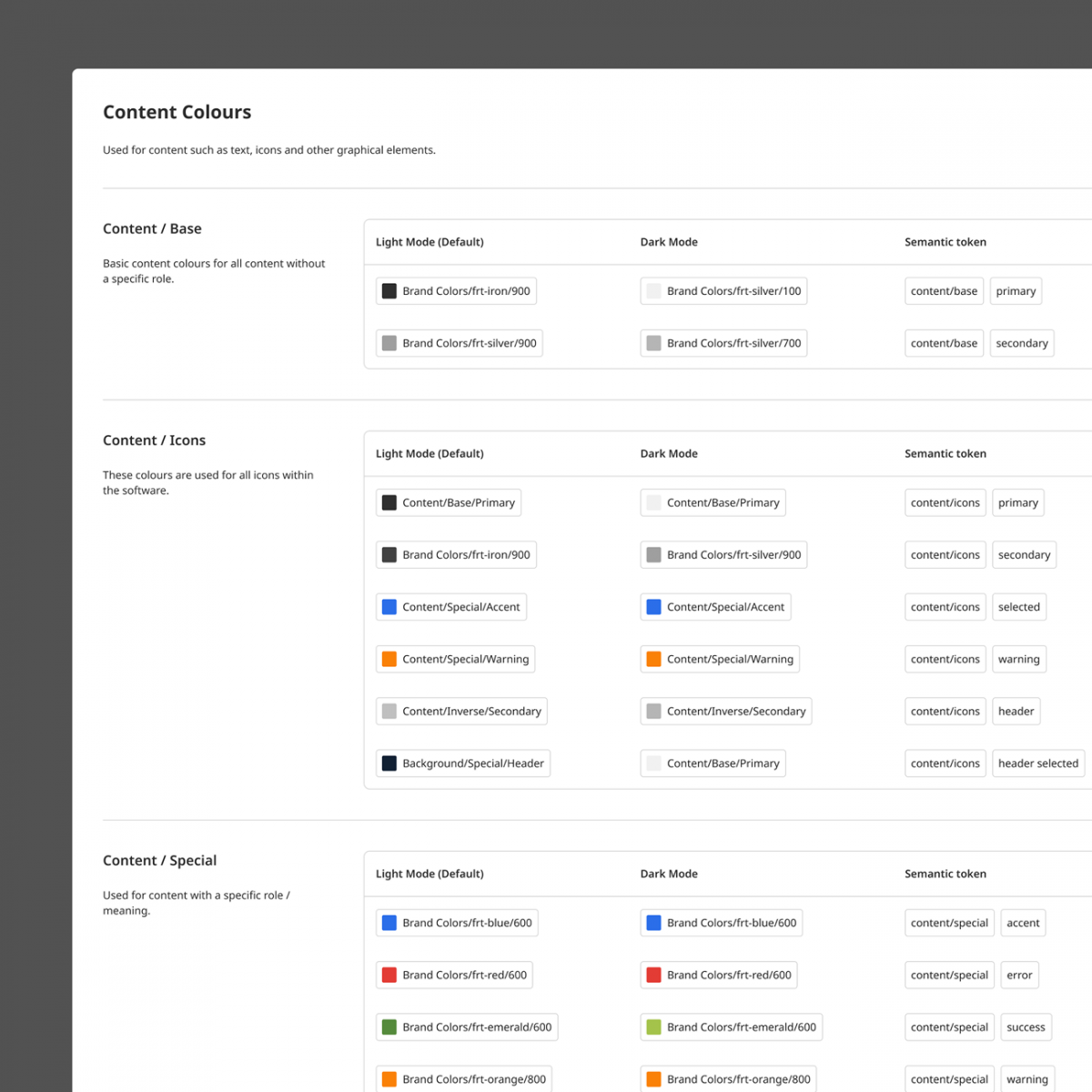Click the frt-silver/700 color swatch
The width and height of the screenshot is (1092, 1092).
click(653, 343)
